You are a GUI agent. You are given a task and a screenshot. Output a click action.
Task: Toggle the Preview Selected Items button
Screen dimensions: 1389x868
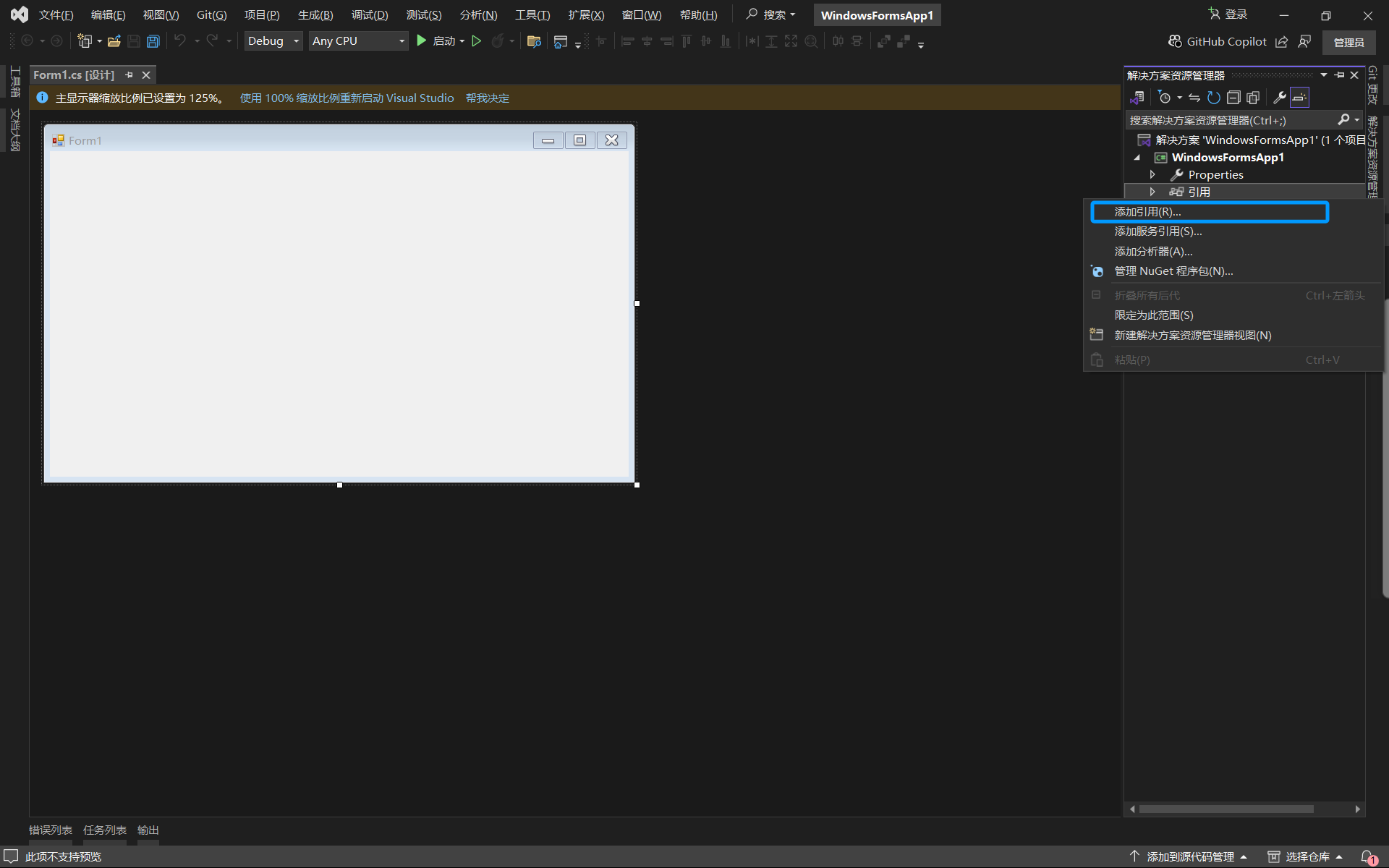[x=1299, y=98]
